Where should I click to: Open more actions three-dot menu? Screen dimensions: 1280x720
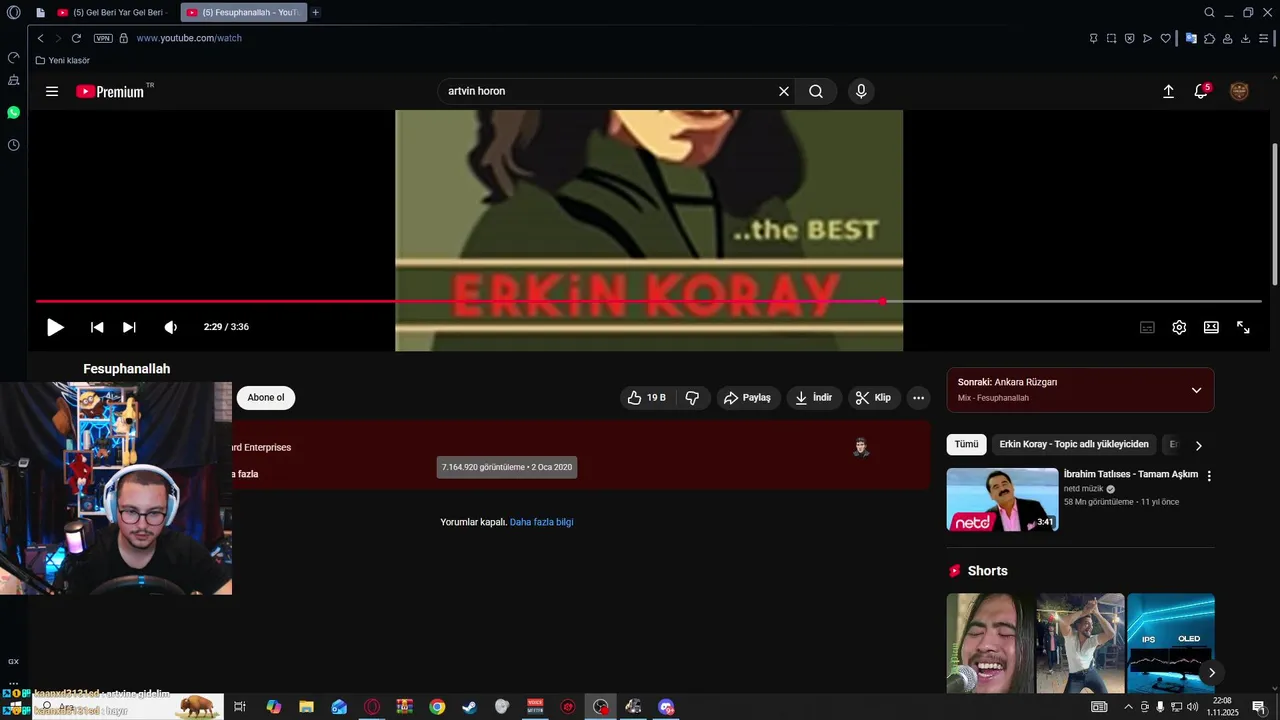pyautogui.click(x=918, y=397)
